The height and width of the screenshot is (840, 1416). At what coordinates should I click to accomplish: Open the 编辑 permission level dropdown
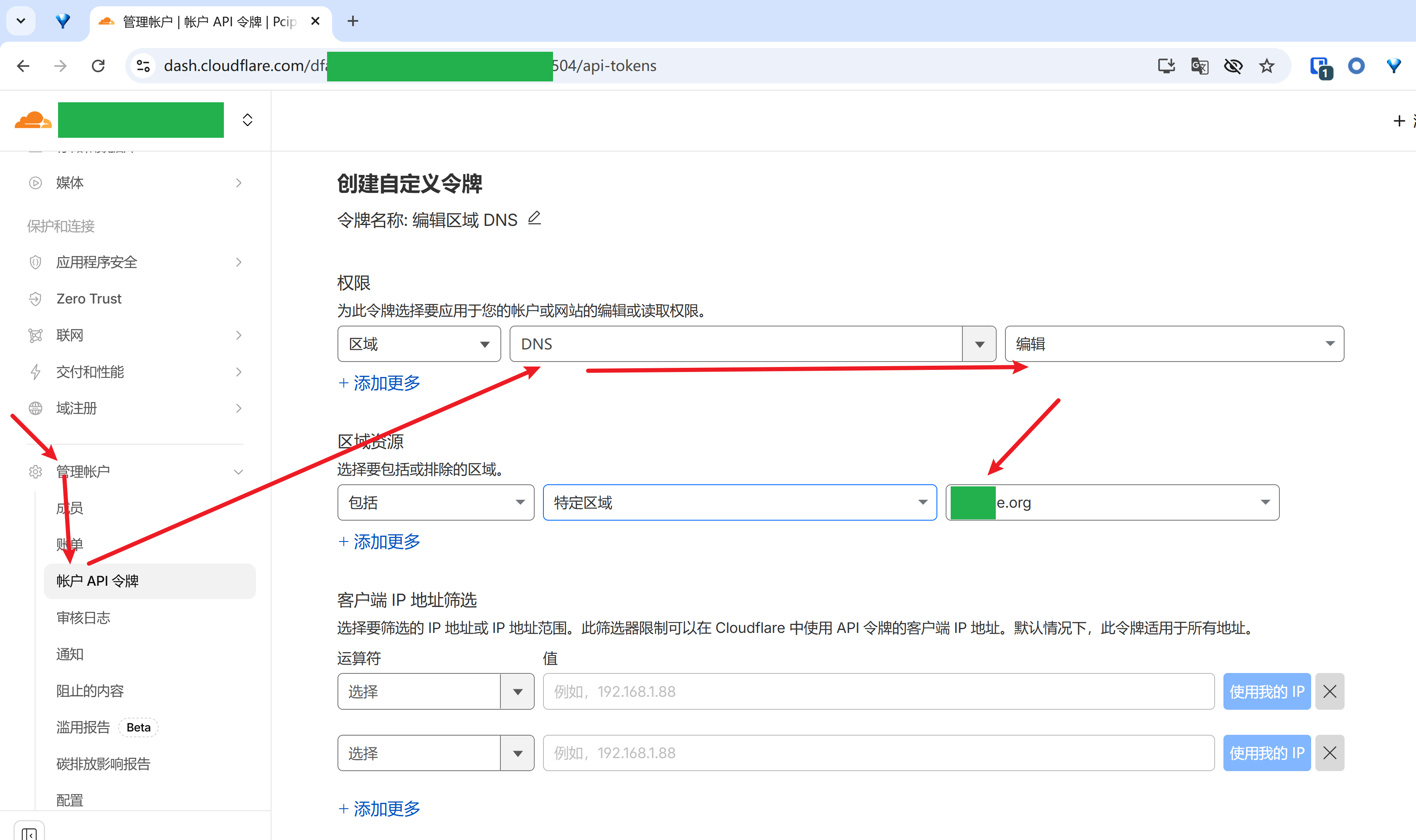tap(1174, 344)
